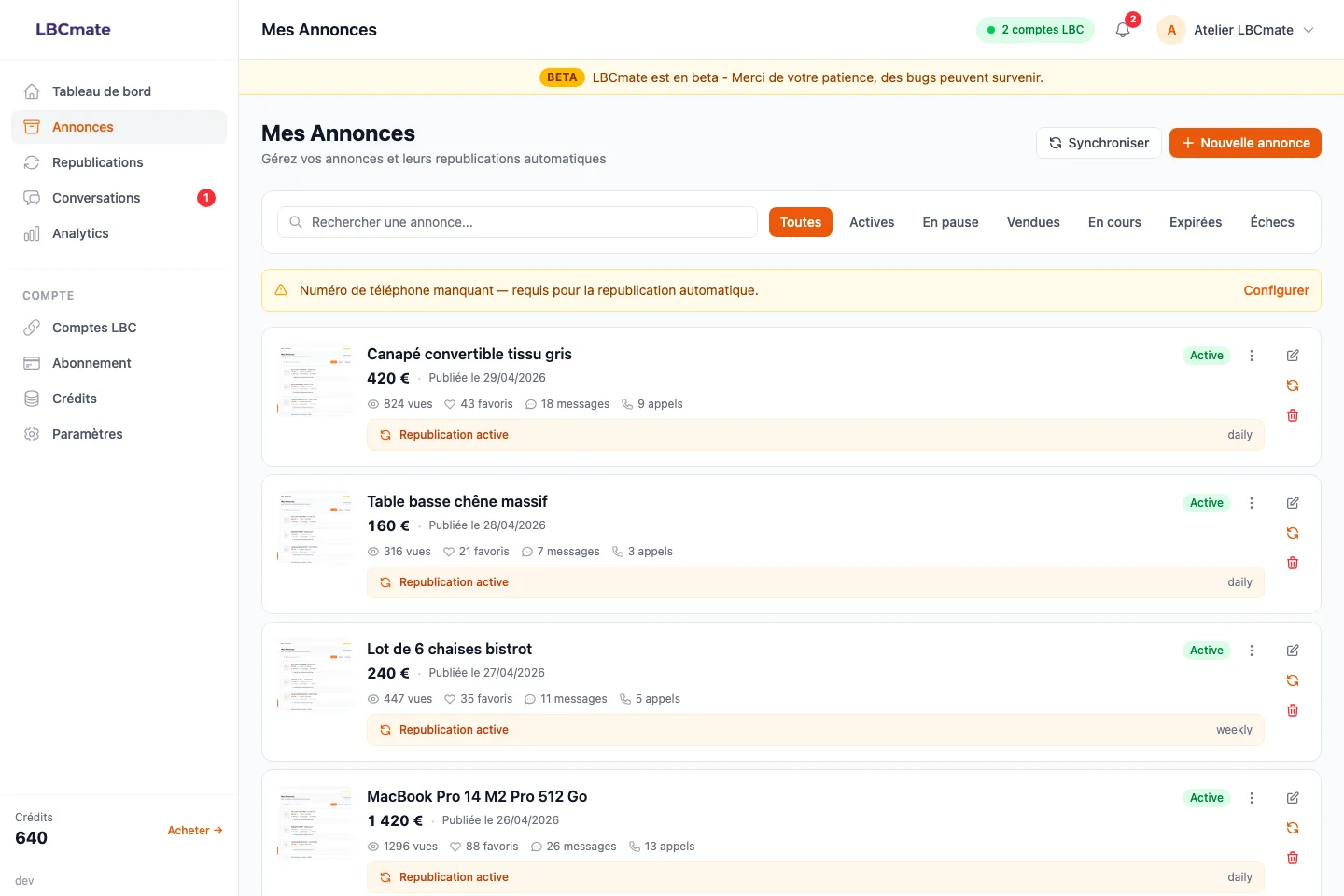Click the 1 420 € price

pos(395,820)
